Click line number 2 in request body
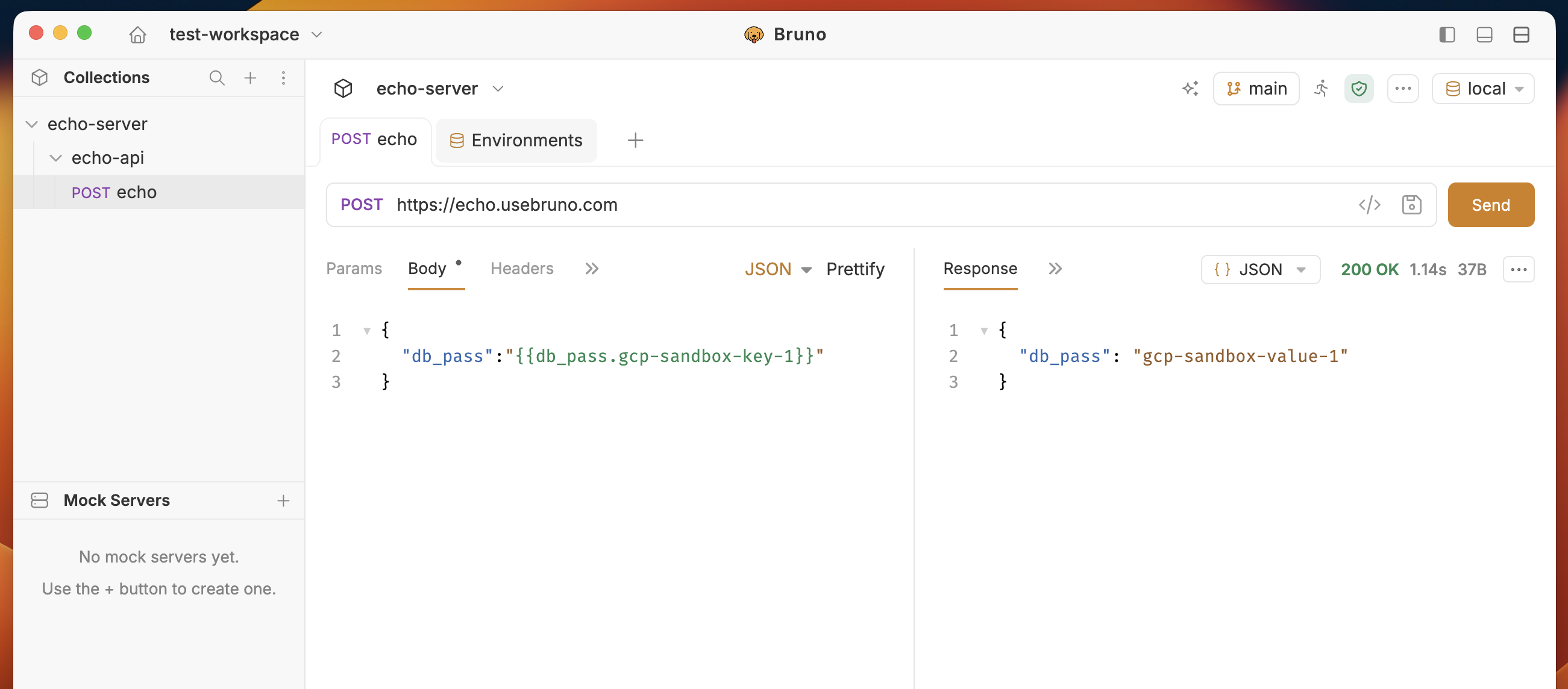The width and height of the screenshot is (1568, 689). tap(336, 357)
